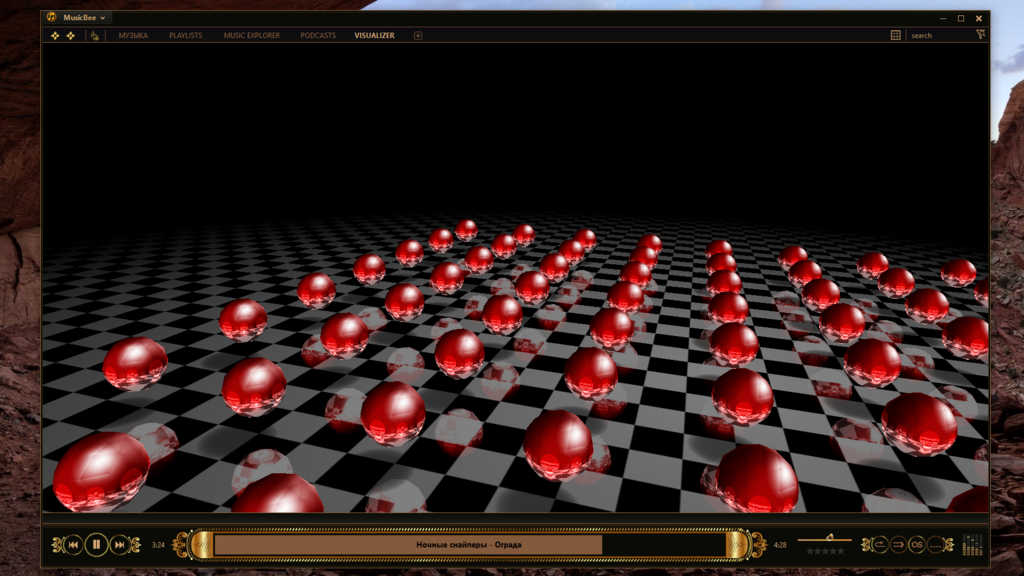Click the music library icon before МУЗЫКА
Image resolution: width=1024 pixels, height=576 pixels.
pyautogui.click(x=95, y=36)
